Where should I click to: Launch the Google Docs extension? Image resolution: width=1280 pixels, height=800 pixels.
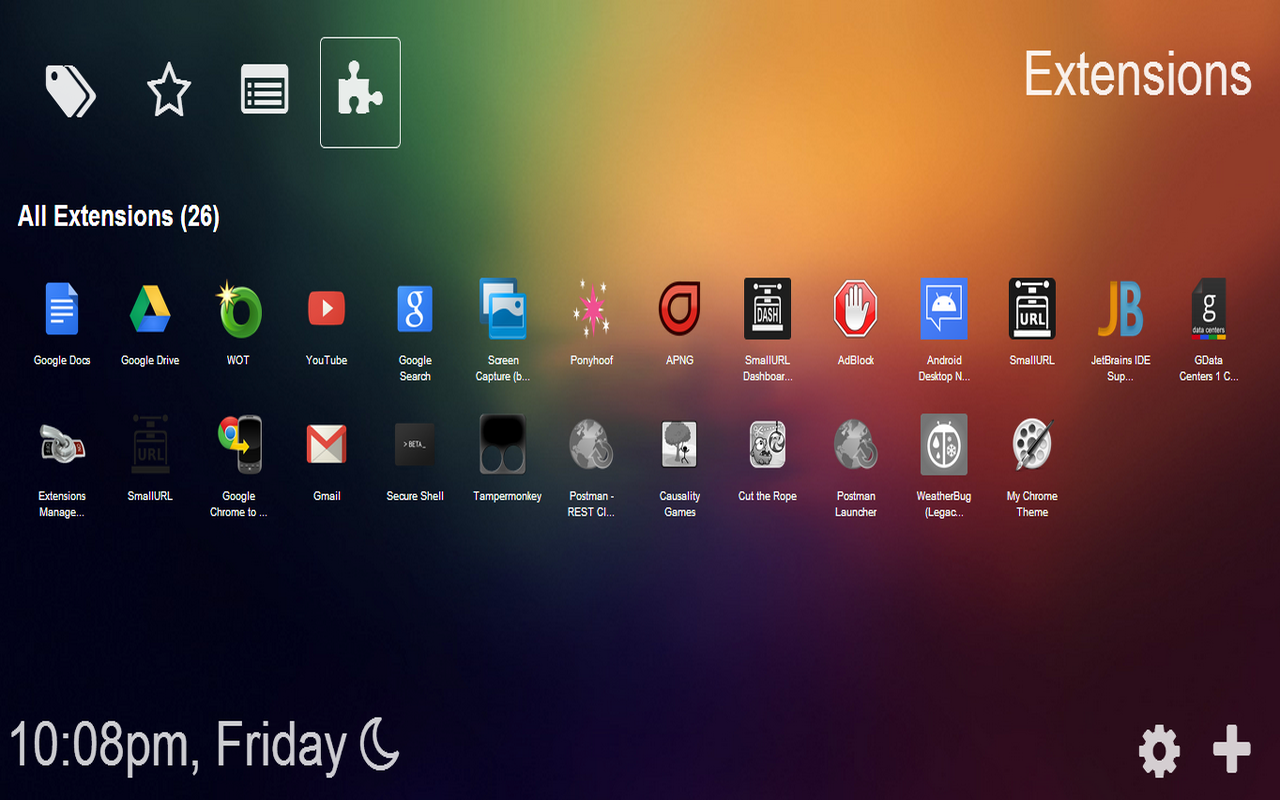tap(62, 308)
